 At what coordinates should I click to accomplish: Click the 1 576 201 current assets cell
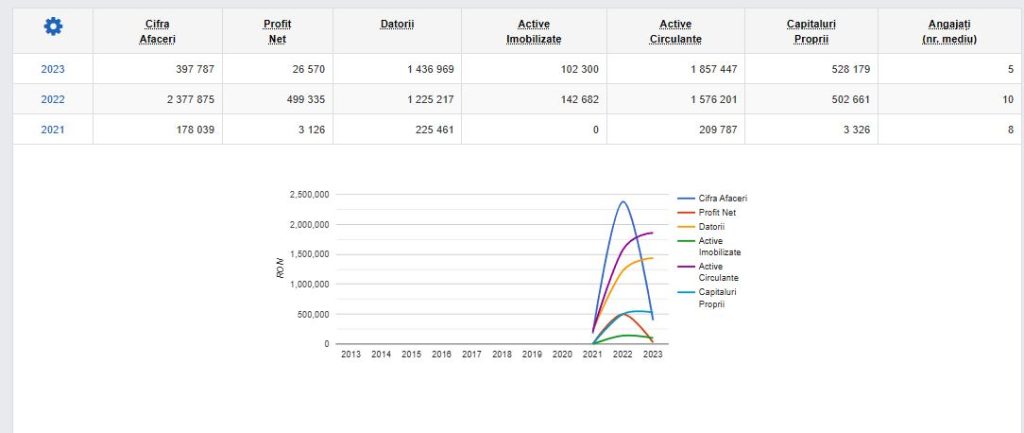coord(675,99)
